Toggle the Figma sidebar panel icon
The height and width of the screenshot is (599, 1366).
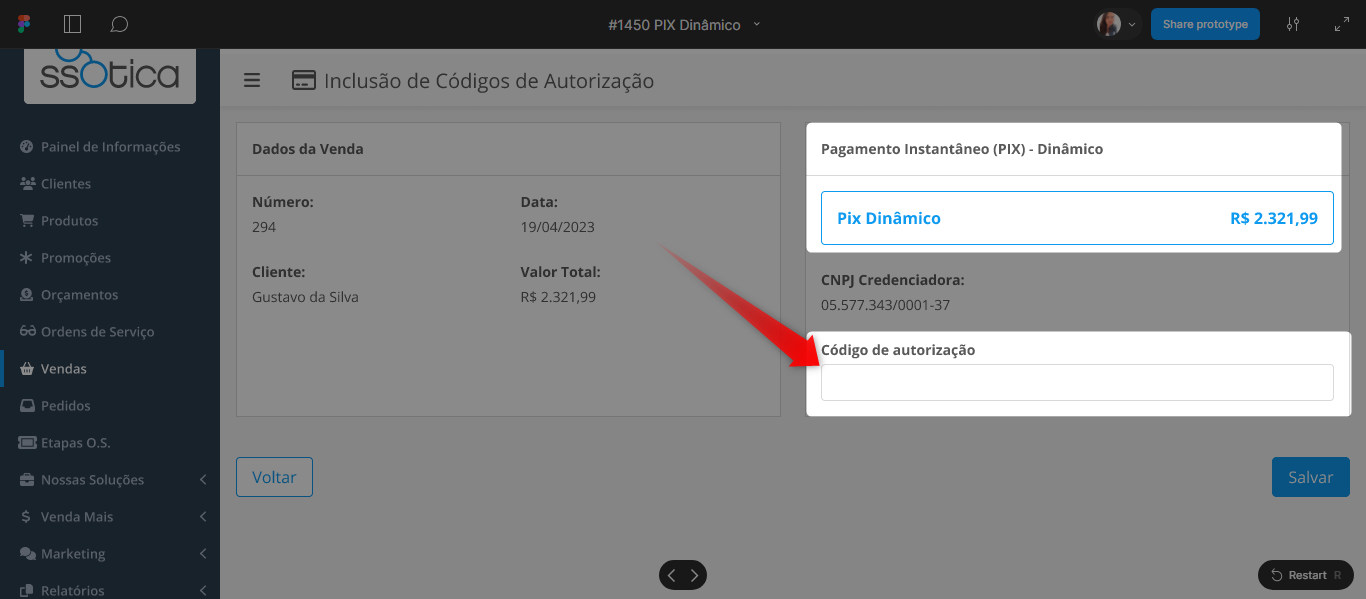click(72, 24)
